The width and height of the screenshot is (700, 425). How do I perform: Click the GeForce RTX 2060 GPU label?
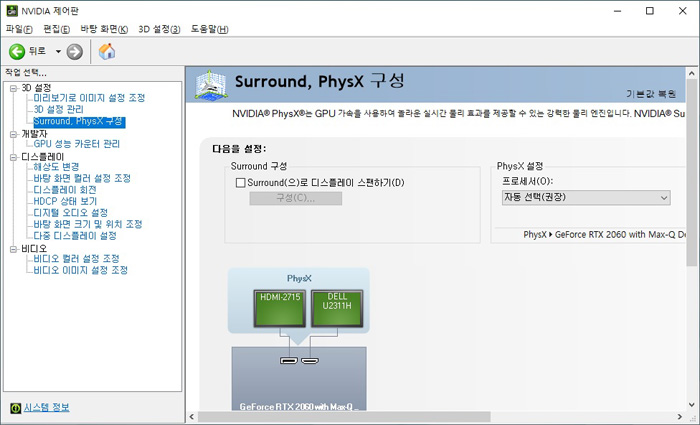(x=299, y=407)
